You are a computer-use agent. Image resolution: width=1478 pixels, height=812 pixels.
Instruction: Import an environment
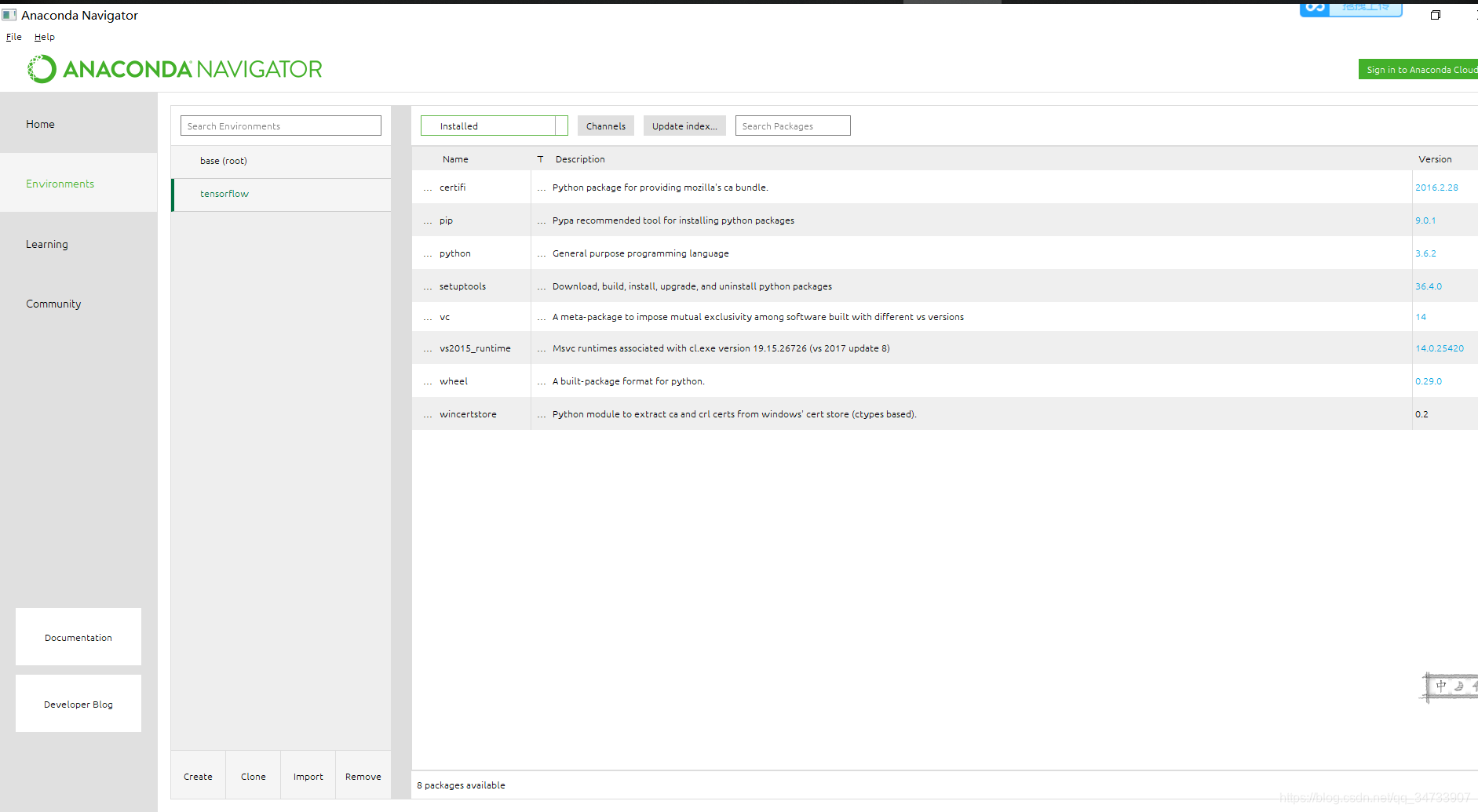click(308, 776)
